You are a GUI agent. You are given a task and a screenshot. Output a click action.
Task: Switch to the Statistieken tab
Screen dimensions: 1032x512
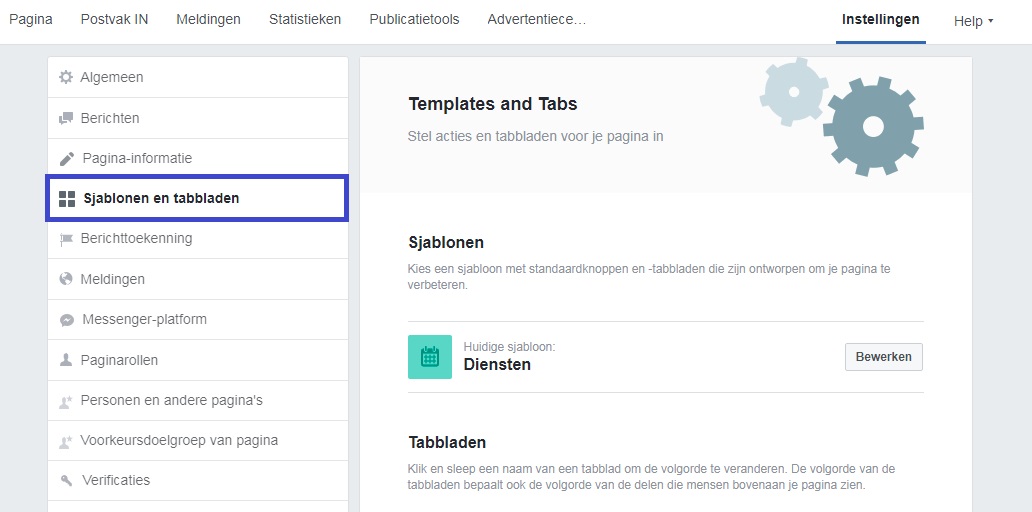point(305,20)
